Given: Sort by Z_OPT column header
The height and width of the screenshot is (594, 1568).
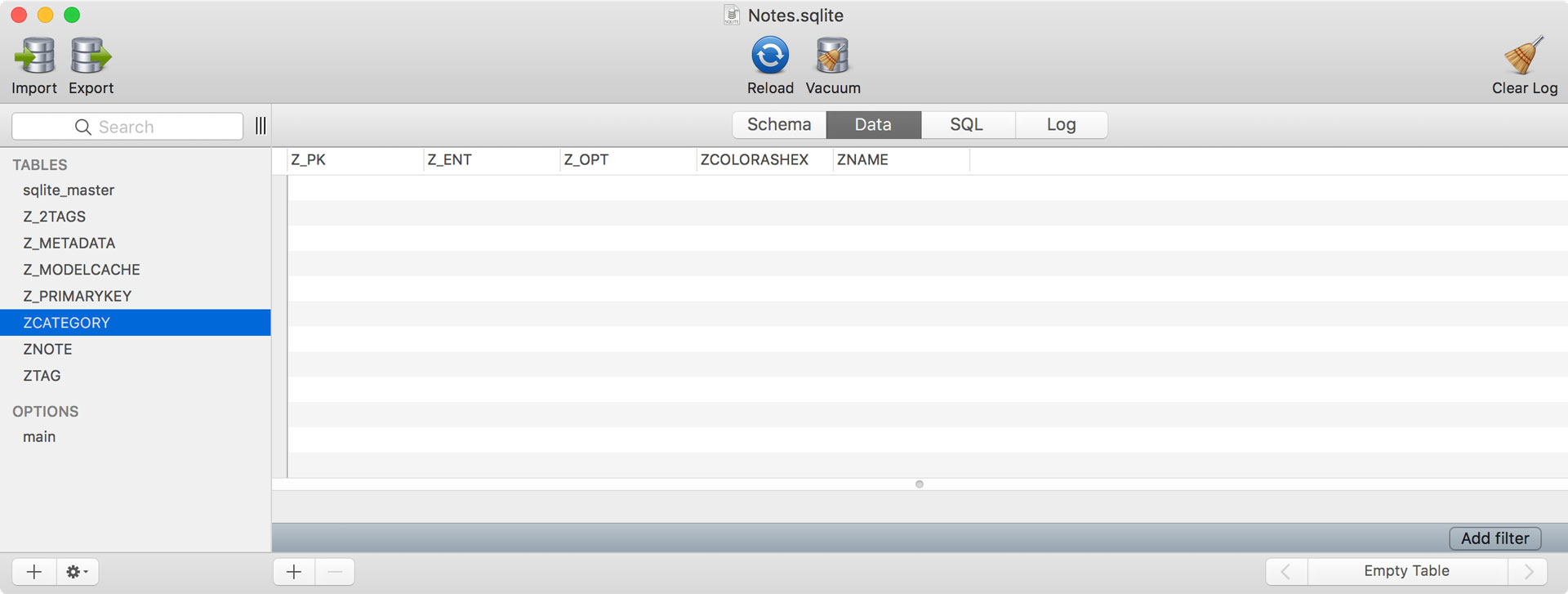Looking at the screenshot, I should coord(629,160).
